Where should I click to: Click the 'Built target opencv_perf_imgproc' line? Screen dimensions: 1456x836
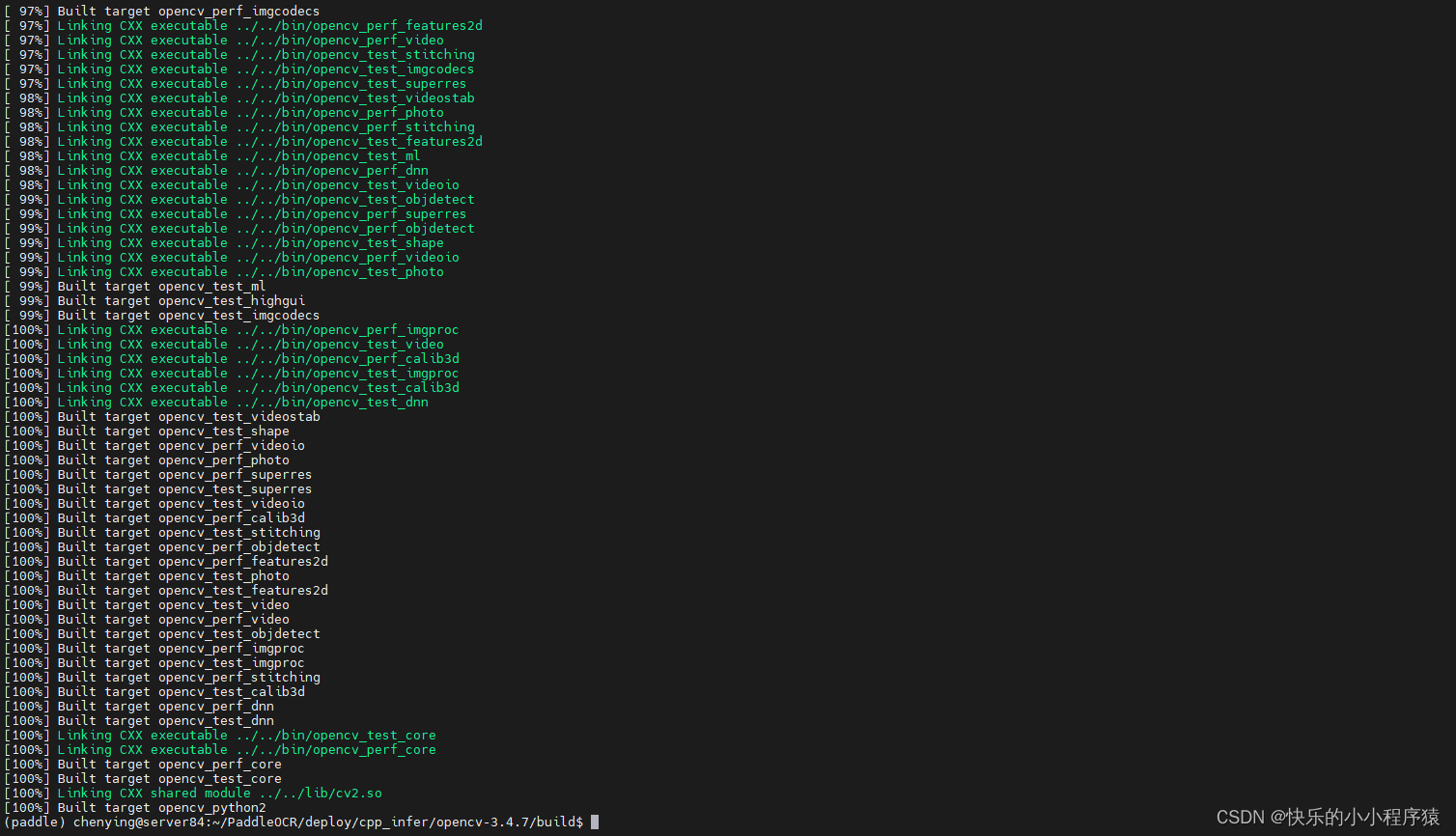154,649
